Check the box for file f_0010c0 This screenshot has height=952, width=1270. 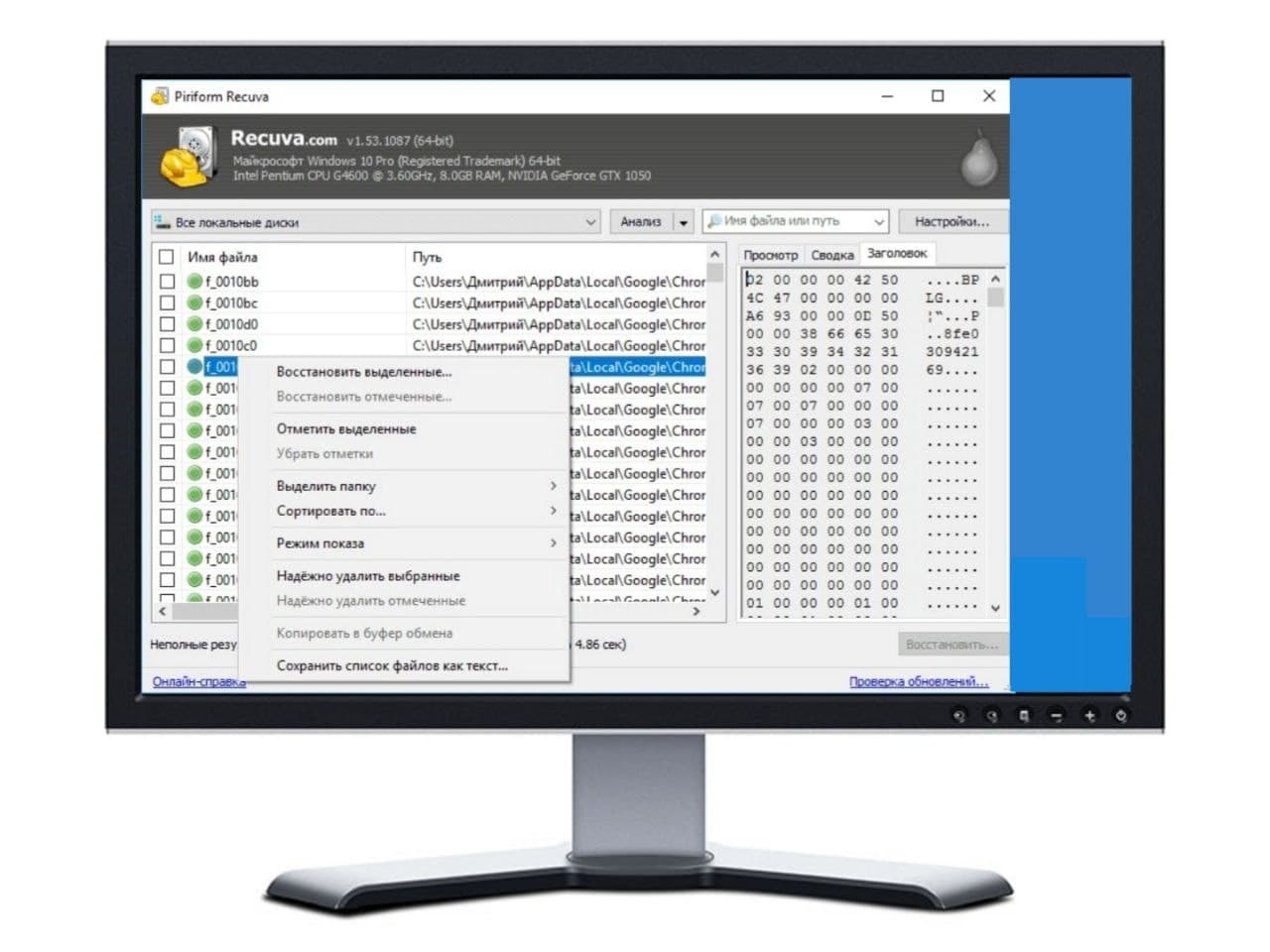[x=167, y=345]
